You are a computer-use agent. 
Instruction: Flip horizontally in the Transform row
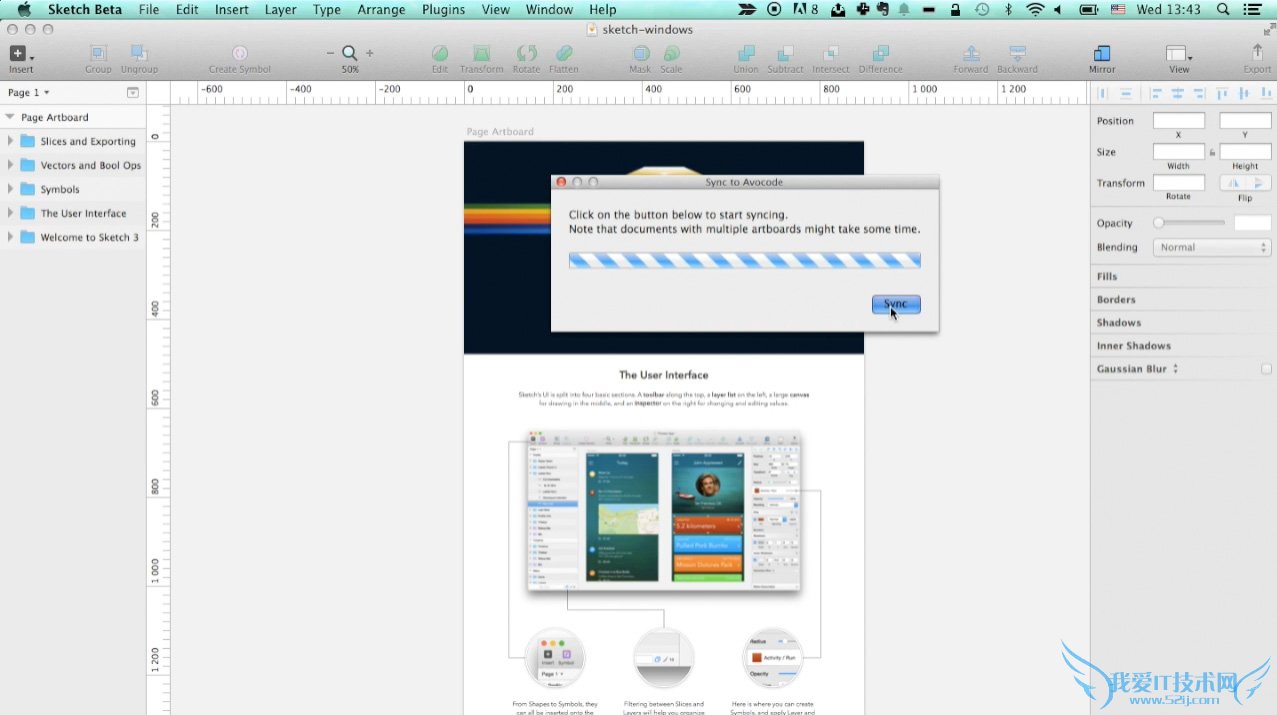1233,183
